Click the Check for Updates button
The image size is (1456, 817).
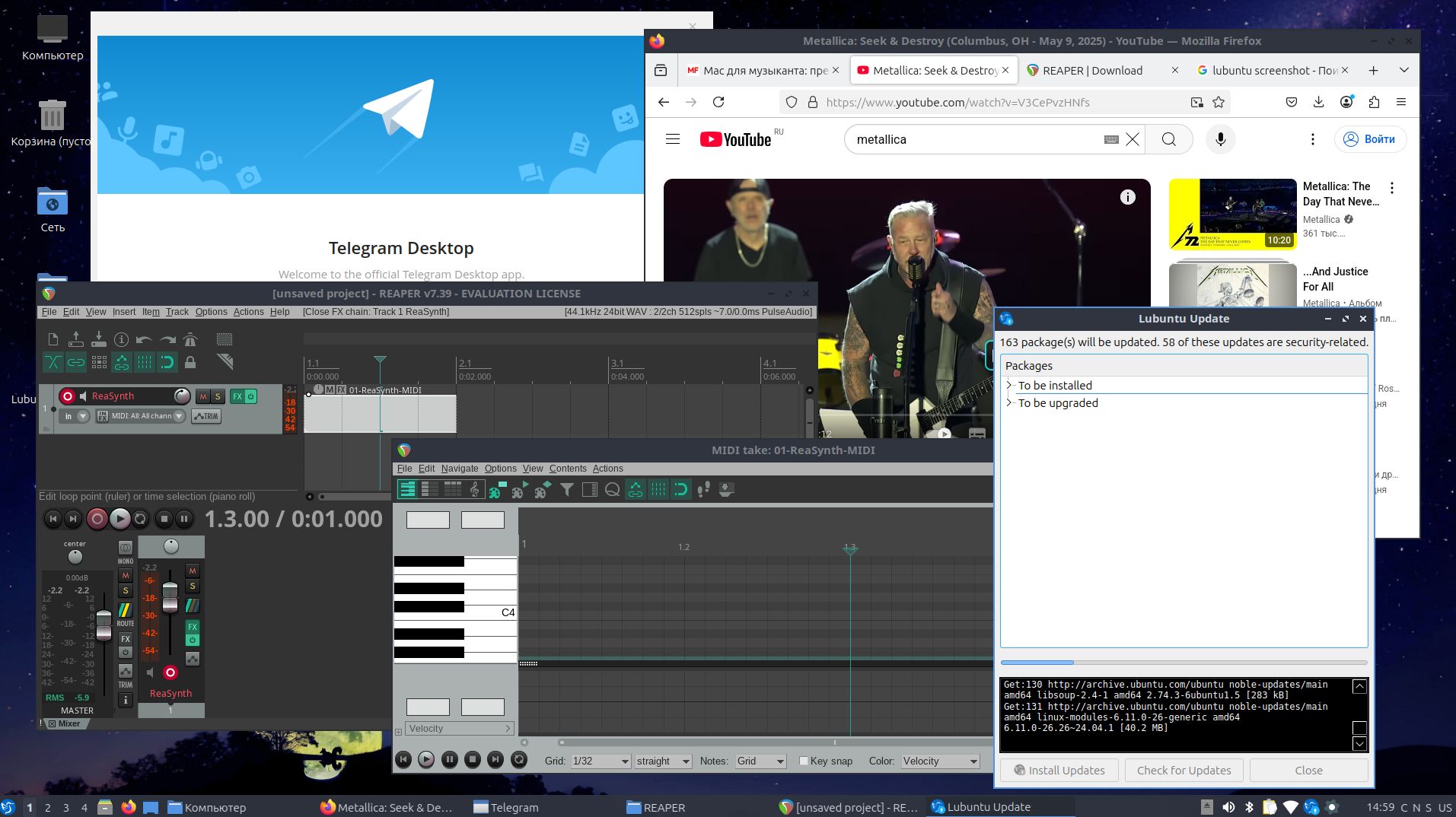pos(1184,770)
